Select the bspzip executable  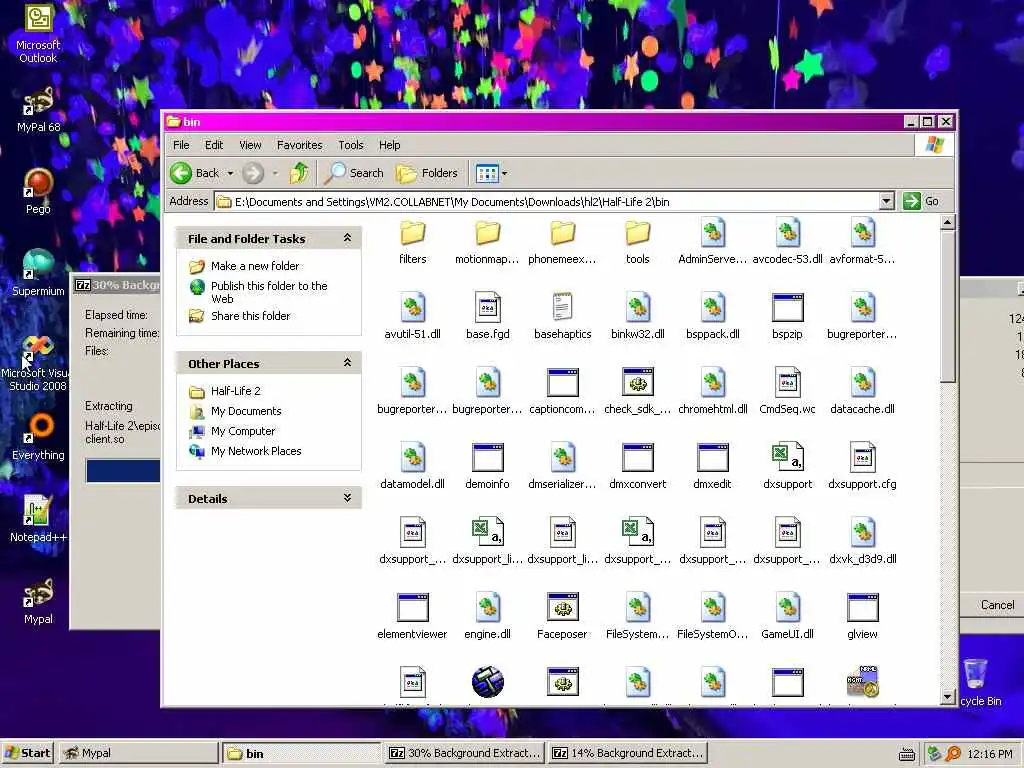point(788,317)
